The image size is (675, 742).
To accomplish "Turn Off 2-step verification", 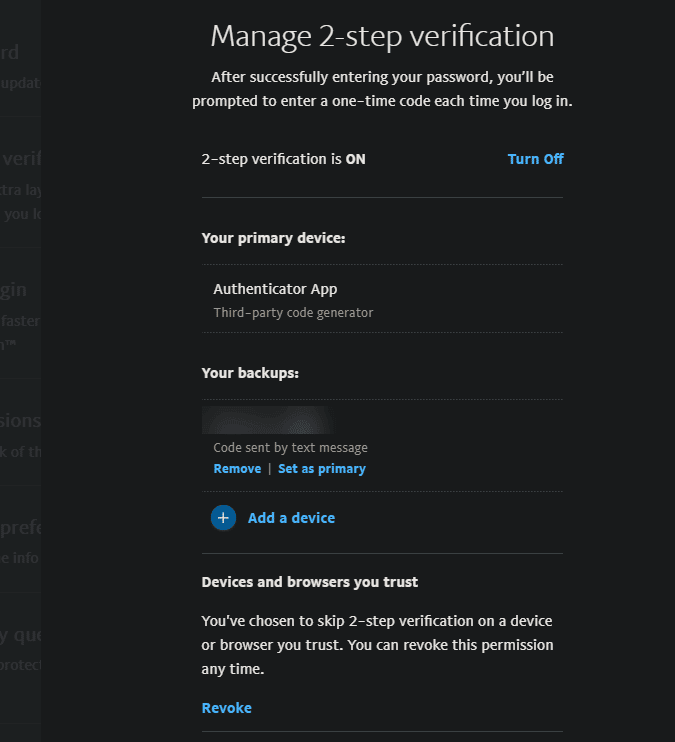I will (535, 159).
